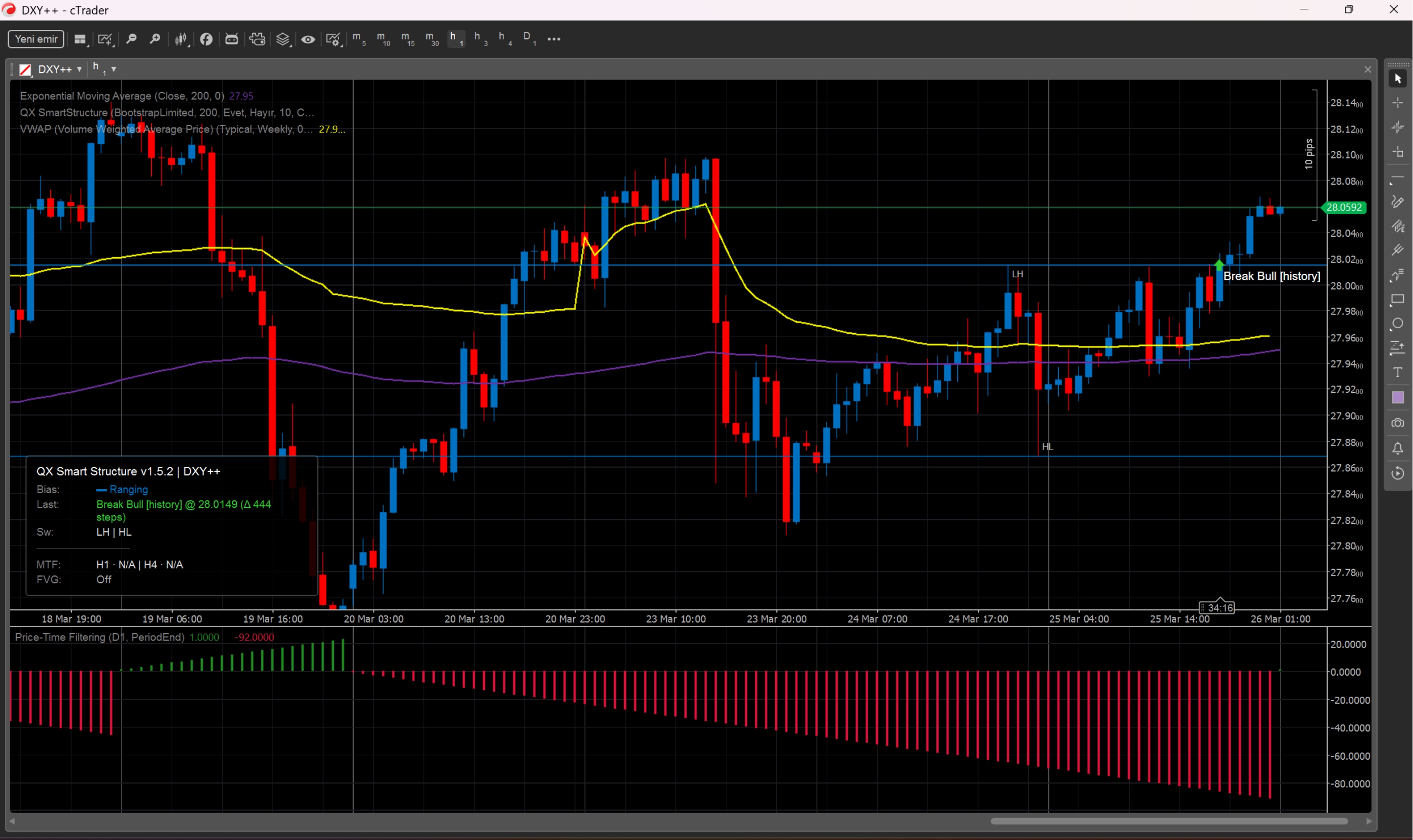Select the Zoom Out magnifier tool
The height and width of the screenshot is (840, 1413).
[x=131, y=39]
